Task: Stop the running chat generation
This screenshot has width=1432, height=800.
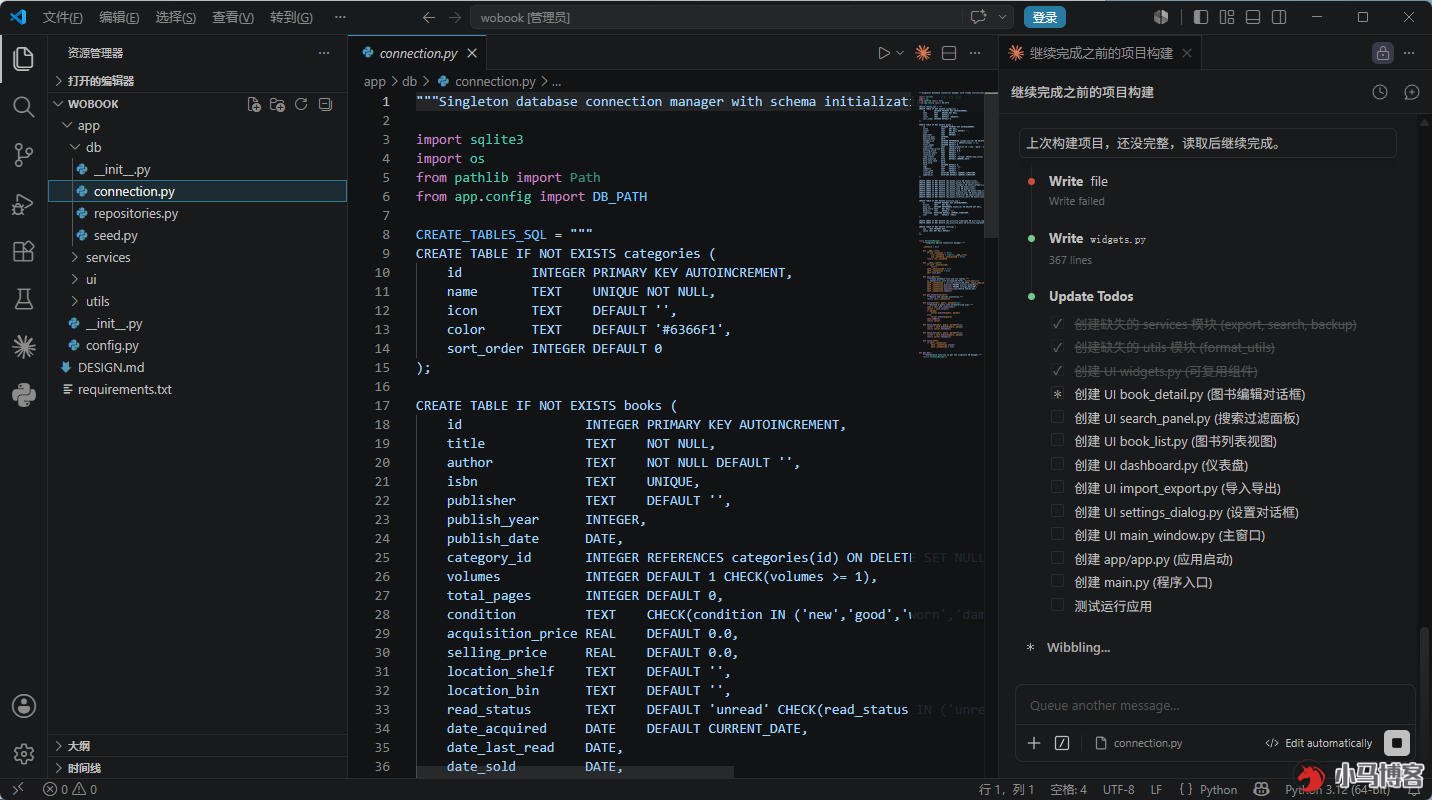Action: [x=1397, y=743]
